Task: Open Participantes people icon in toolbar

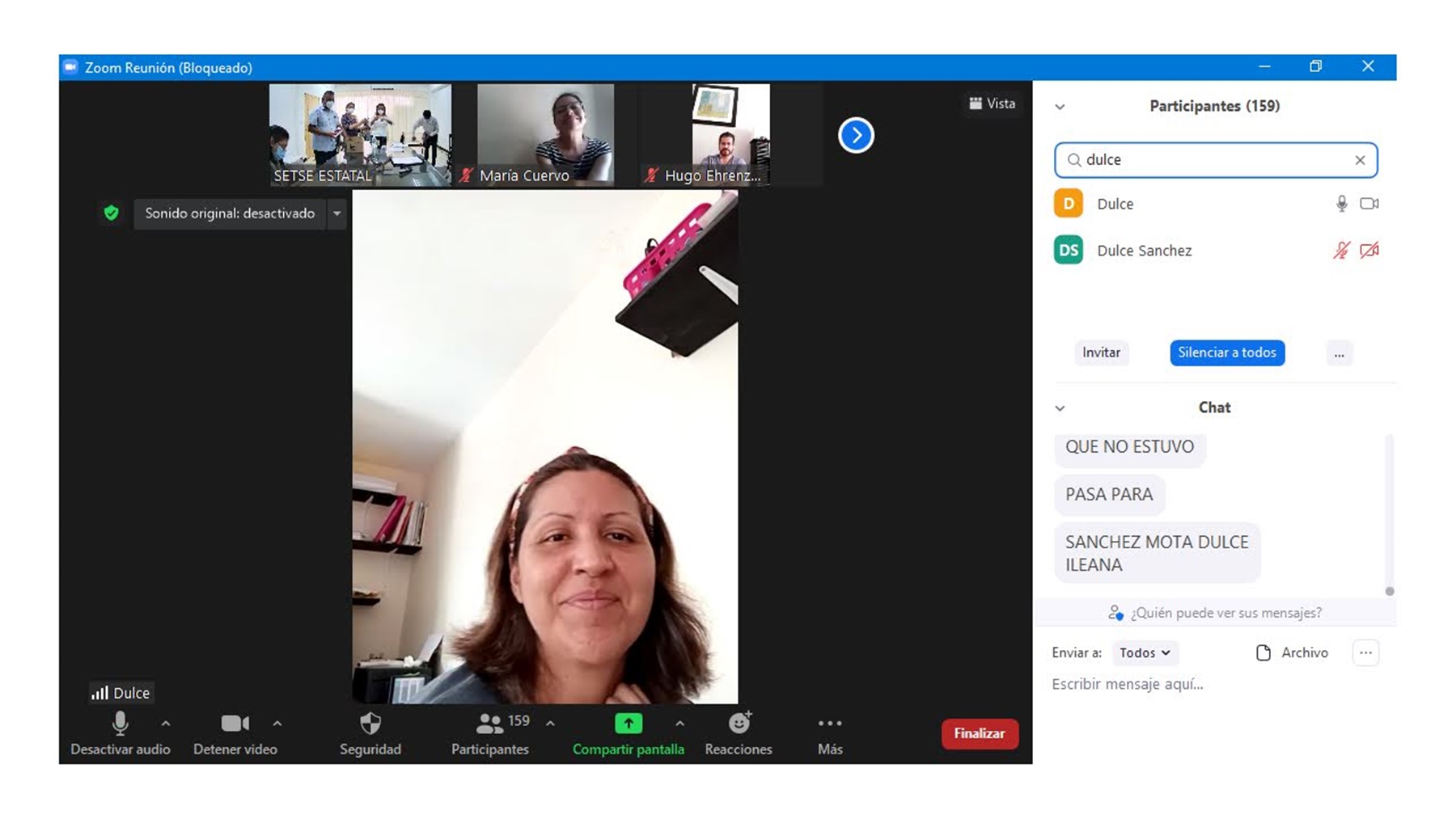Action: [x=489, y=724]
